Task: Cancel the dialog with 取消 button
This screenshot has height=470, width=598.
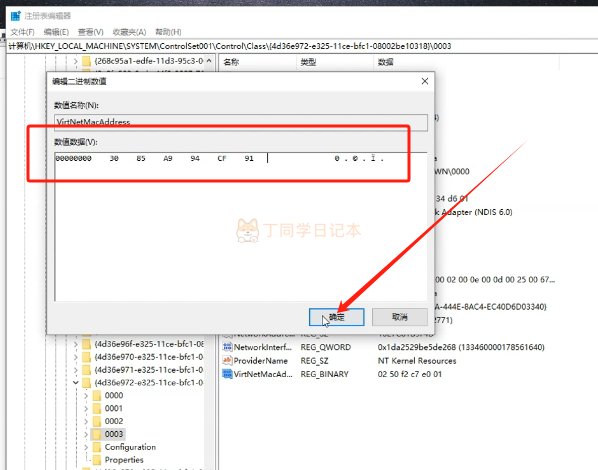Action: tap(400, 317)
